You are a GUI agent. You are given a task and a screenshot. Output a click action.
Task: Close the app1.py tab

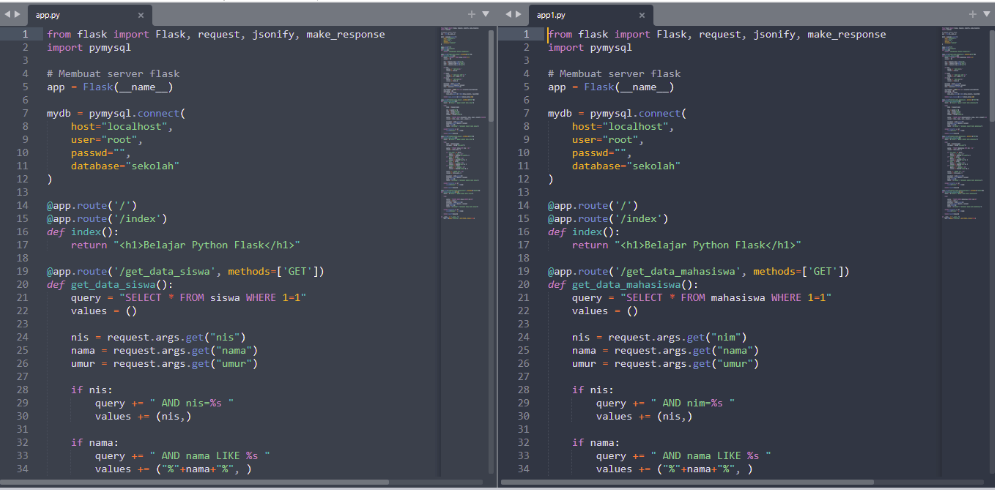click(642, 15)
